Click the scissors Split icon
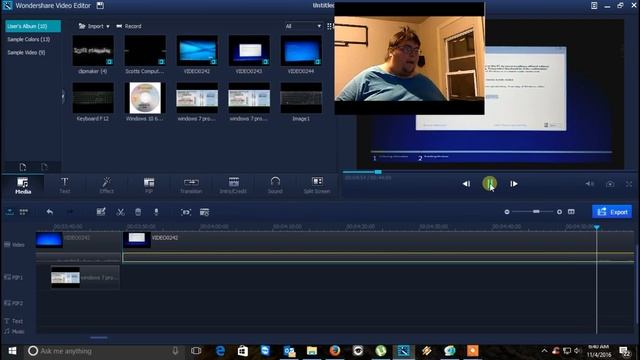This screenshot has height=360, width=640. point(120,212)
